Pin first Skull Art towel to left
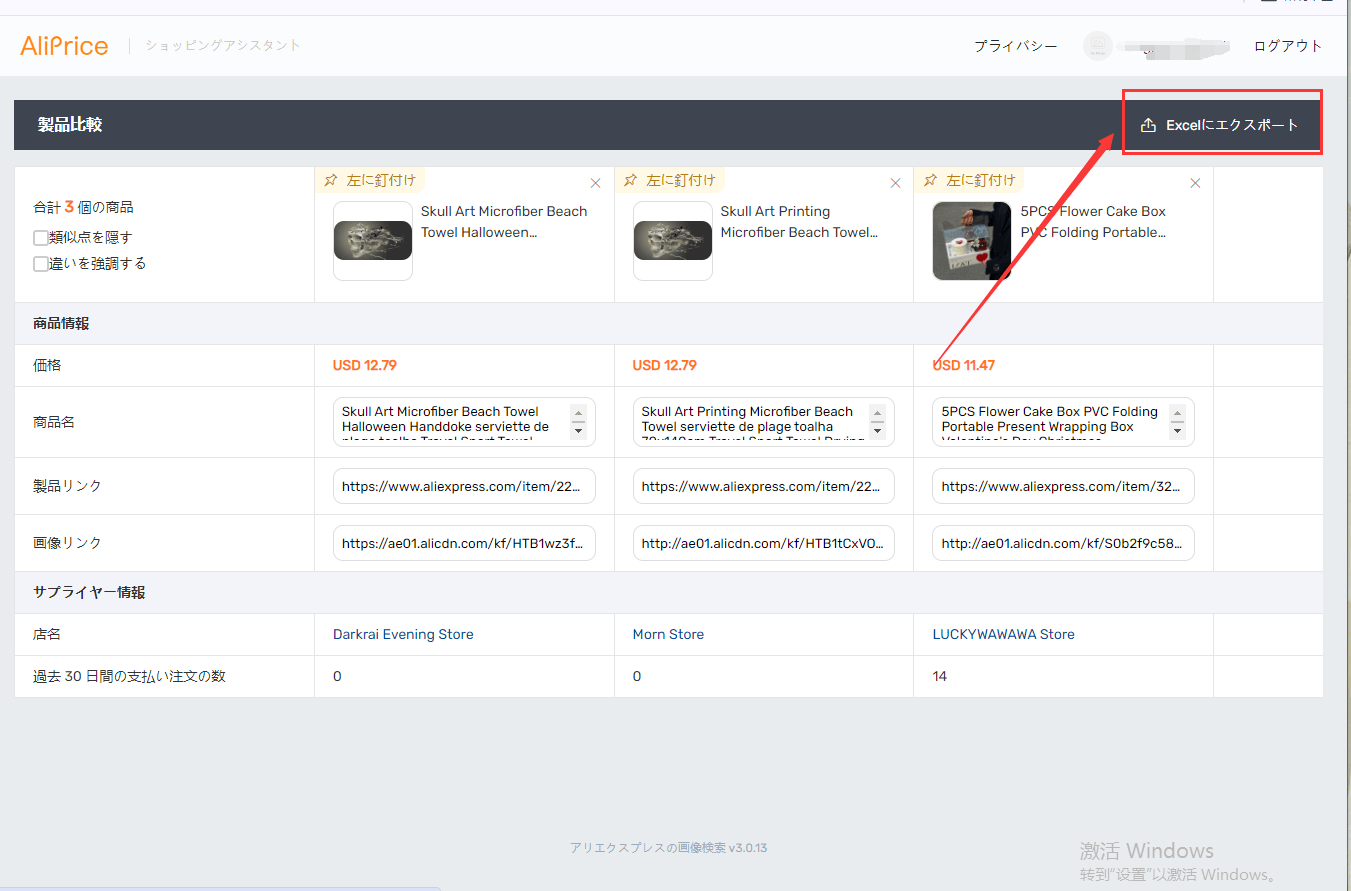This screenshot has width=1351, height=891. click(370, 180)
